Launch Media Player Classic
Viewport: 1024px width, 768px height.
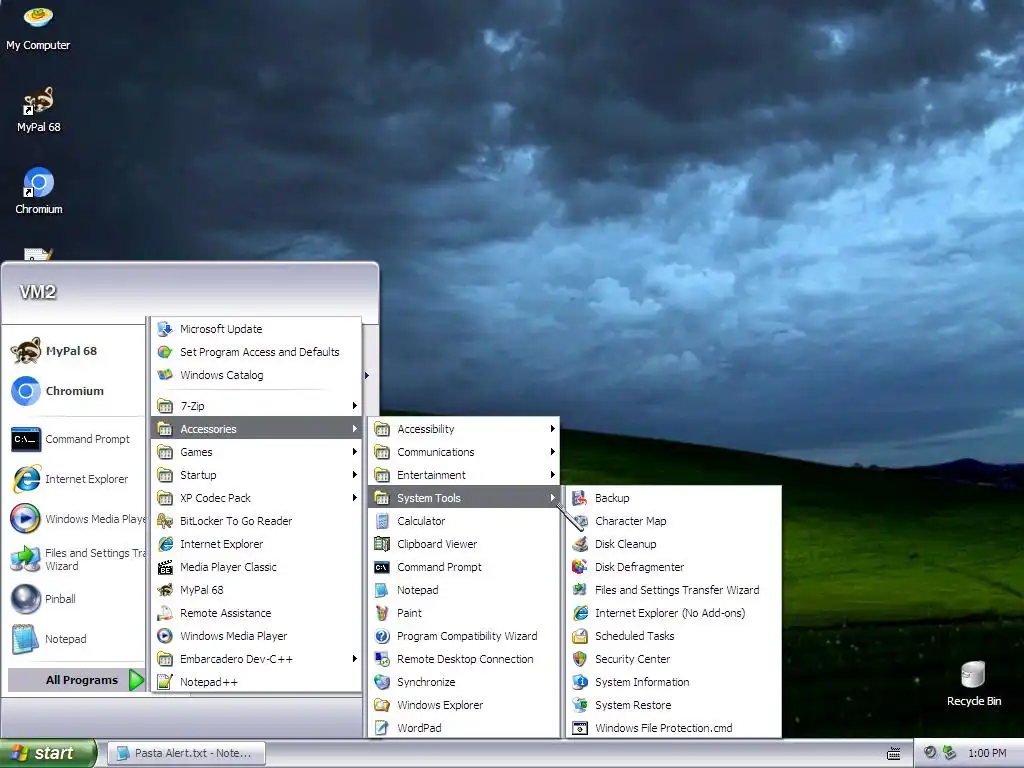(256, 567)
